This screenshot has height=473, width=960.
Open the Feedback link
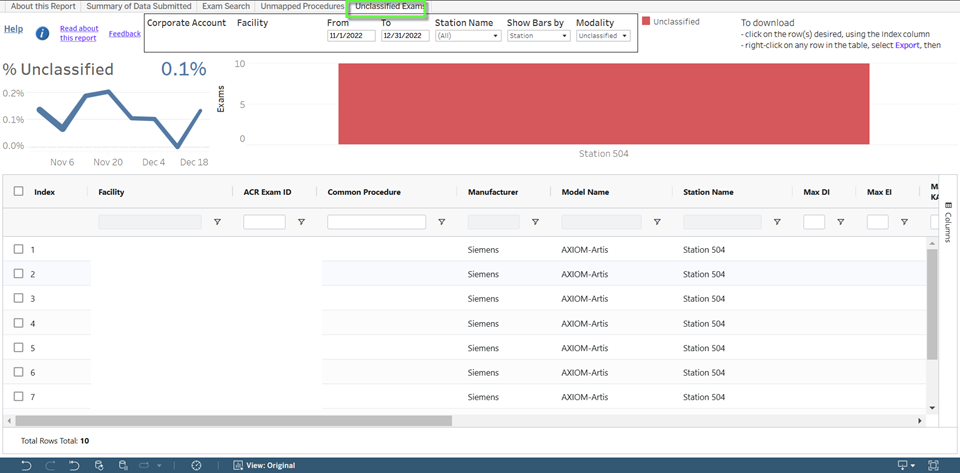coord(125,34)
